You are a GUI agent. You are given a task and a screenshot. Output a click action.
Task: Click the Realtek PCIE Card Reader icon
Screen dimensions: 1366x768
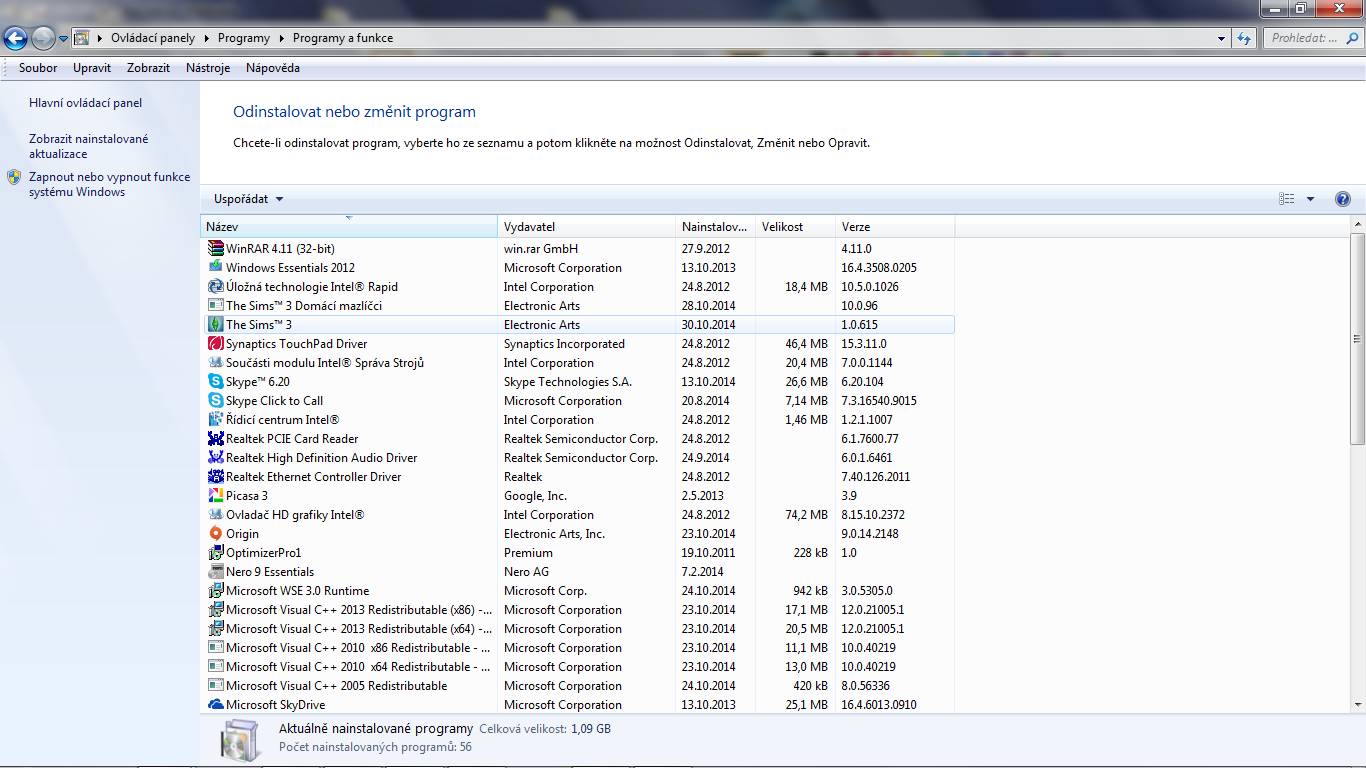215,438
